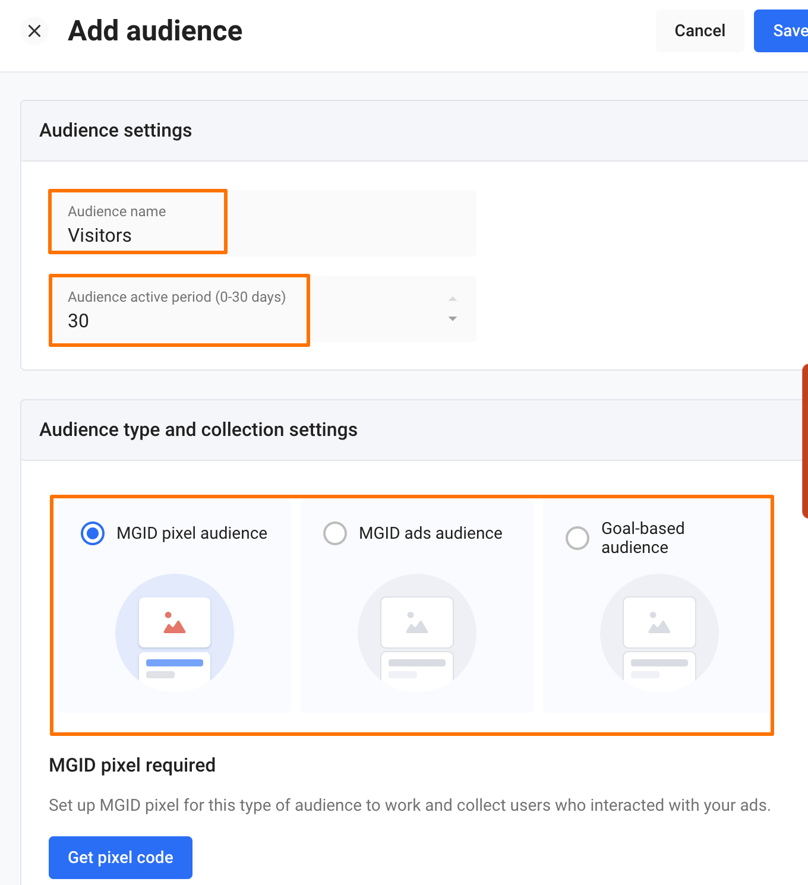Click the Get pixel code button
The width and height of the screenshot is (808, 885).
[x=120, y=857]
